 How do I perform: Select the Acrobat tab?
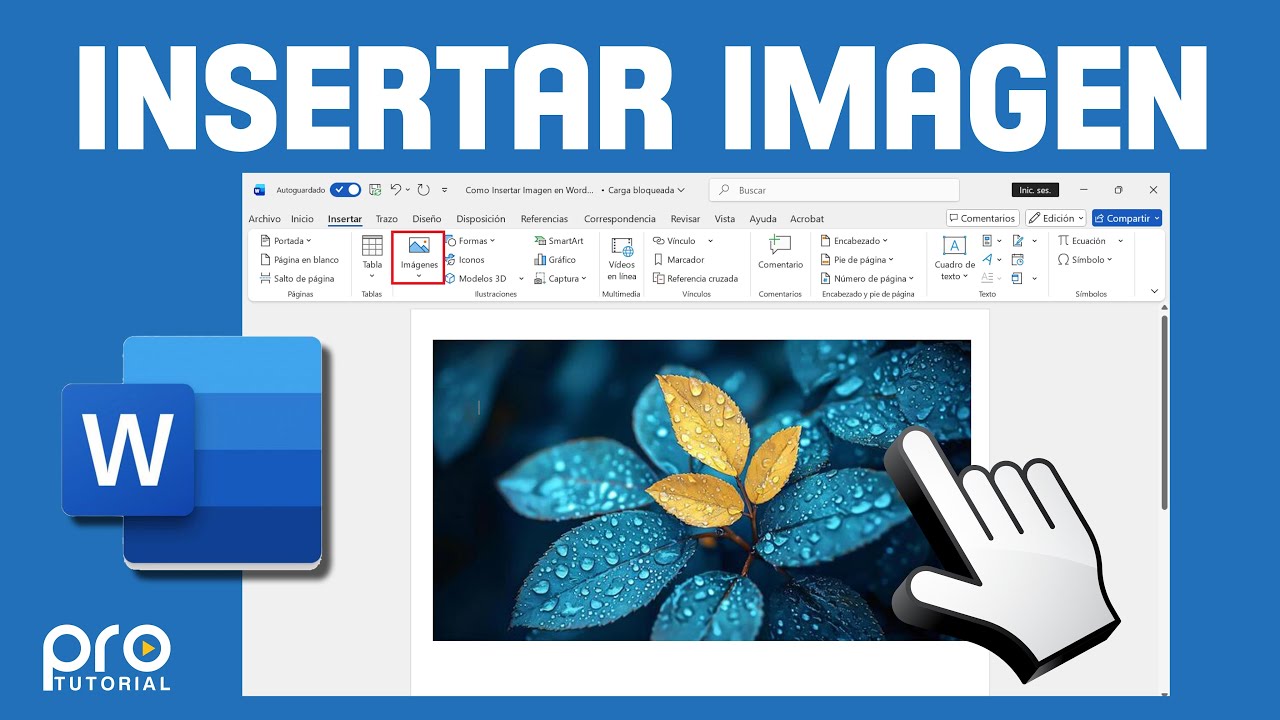(x=807, y=219)
